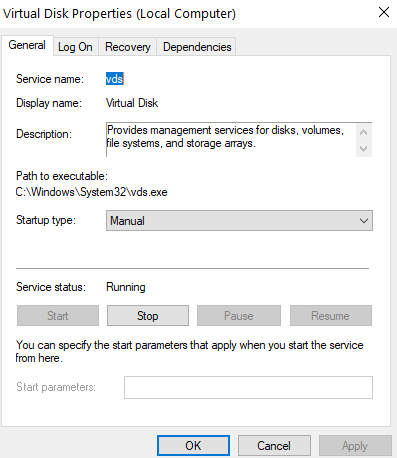The width and height of the screenshot is (397, 458).
Task: Click the Running service status text
Action: (126, 287)
